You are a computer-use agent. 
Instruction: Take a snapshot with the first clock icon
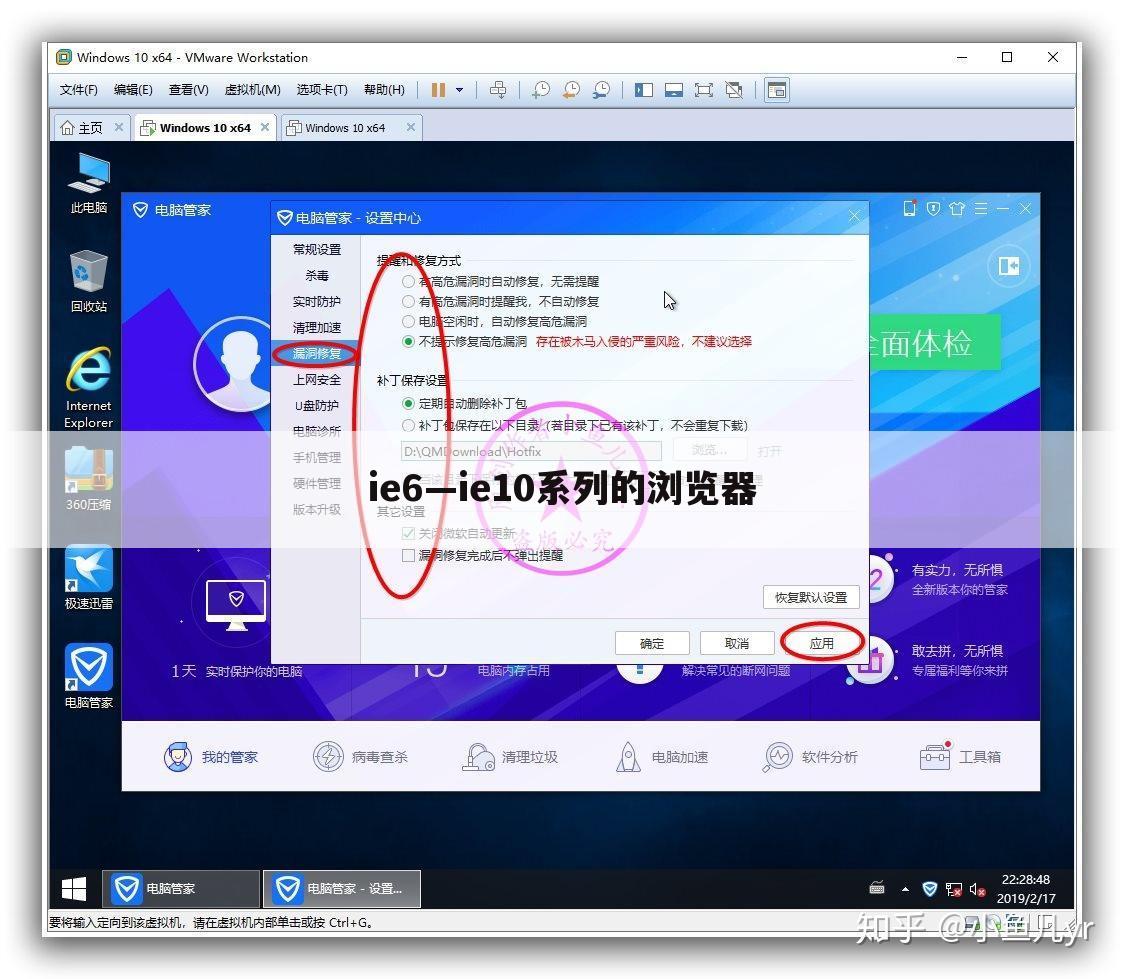(x=541, y=90)
